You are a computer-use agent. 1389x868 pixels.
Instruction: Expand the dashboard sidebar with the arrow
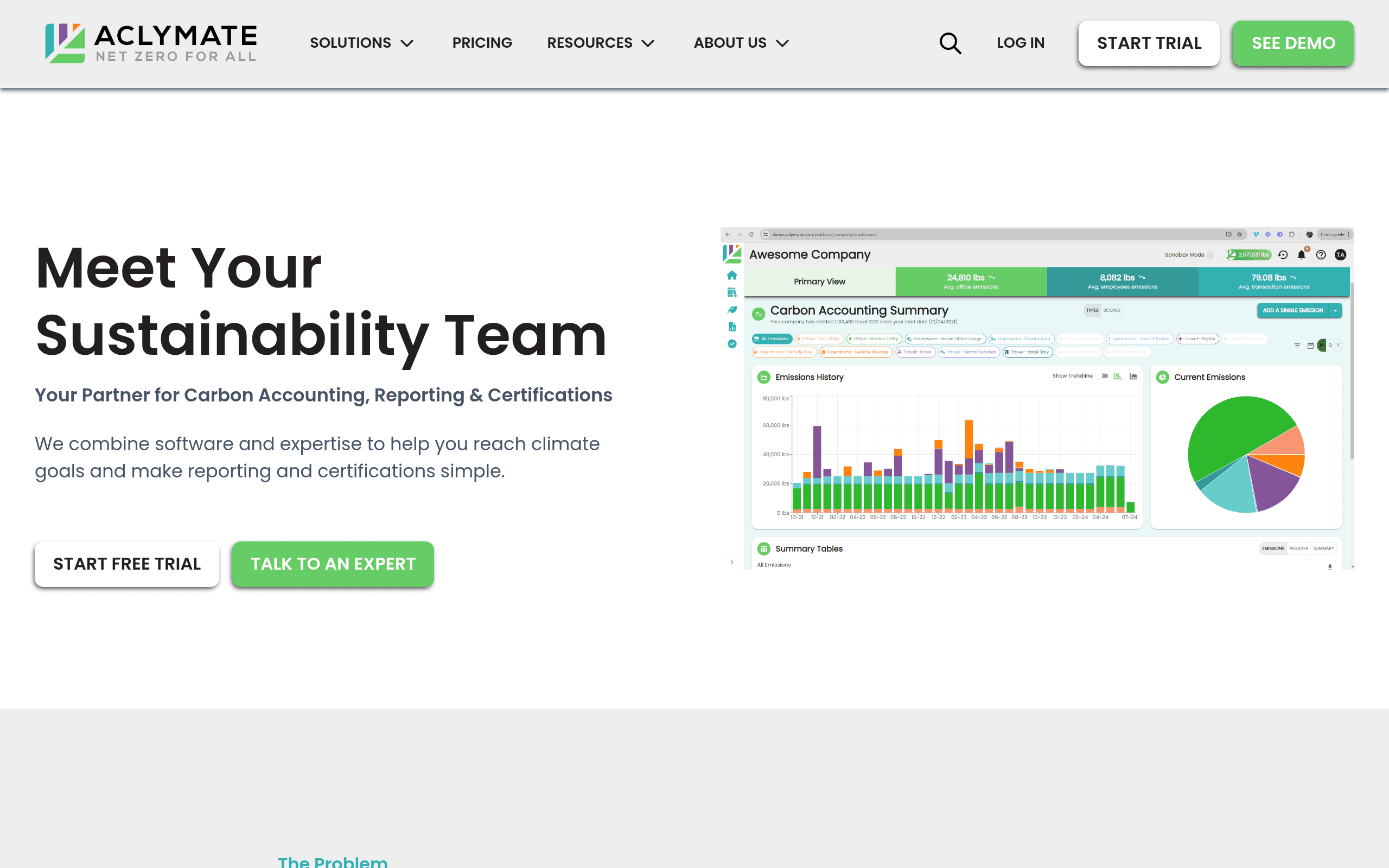[732, 562]
